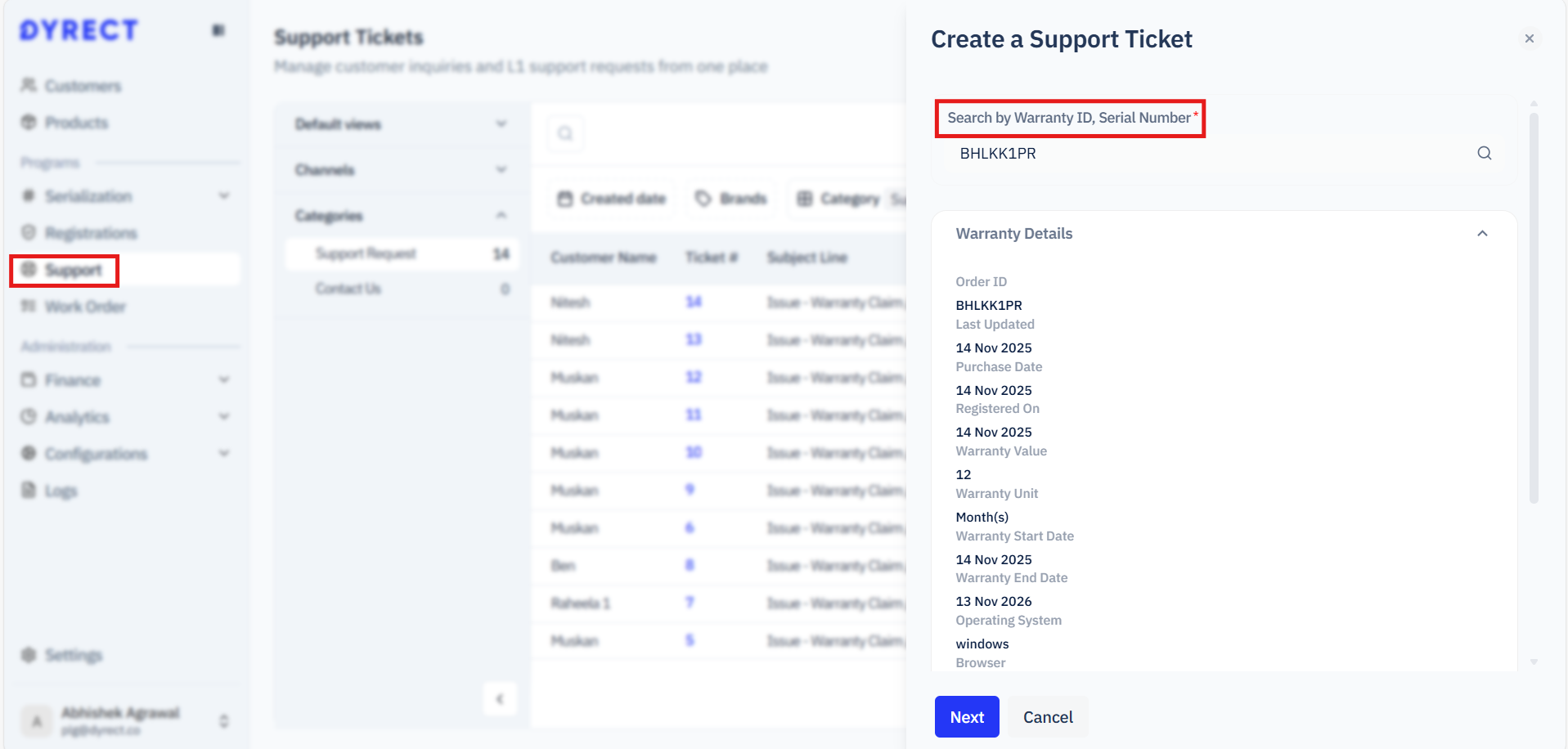Open Support in the sidebar
This screenshot has height=749, width=1568.
(73, 271)
